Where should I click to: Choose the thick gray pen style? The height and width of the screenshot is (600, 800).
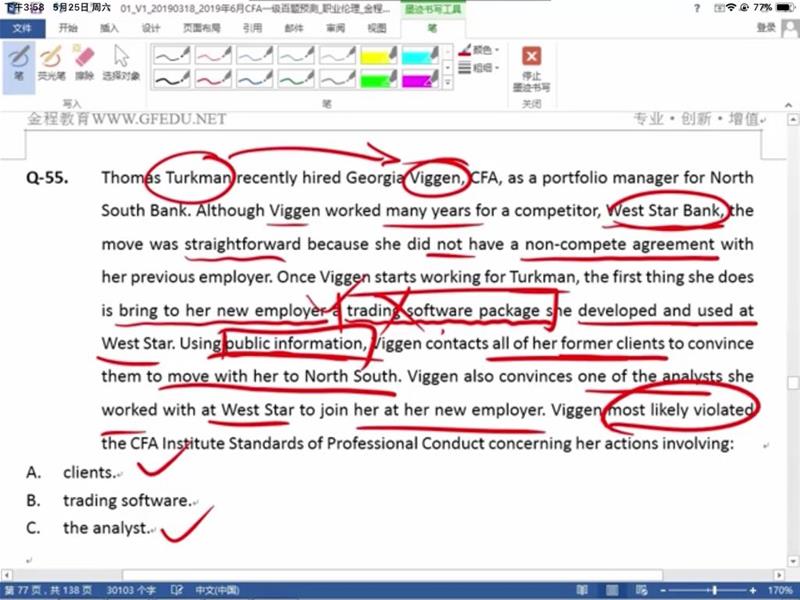(x=337, y=79)
